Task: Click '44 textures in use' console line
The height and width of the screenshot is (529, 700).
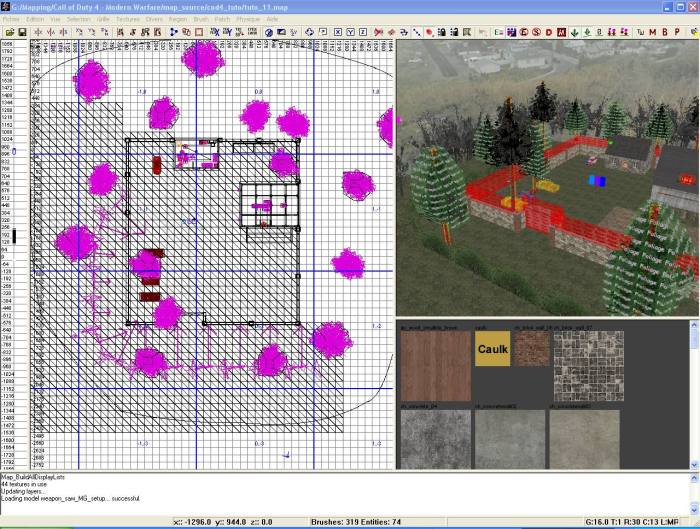Action: click(24, 484)
